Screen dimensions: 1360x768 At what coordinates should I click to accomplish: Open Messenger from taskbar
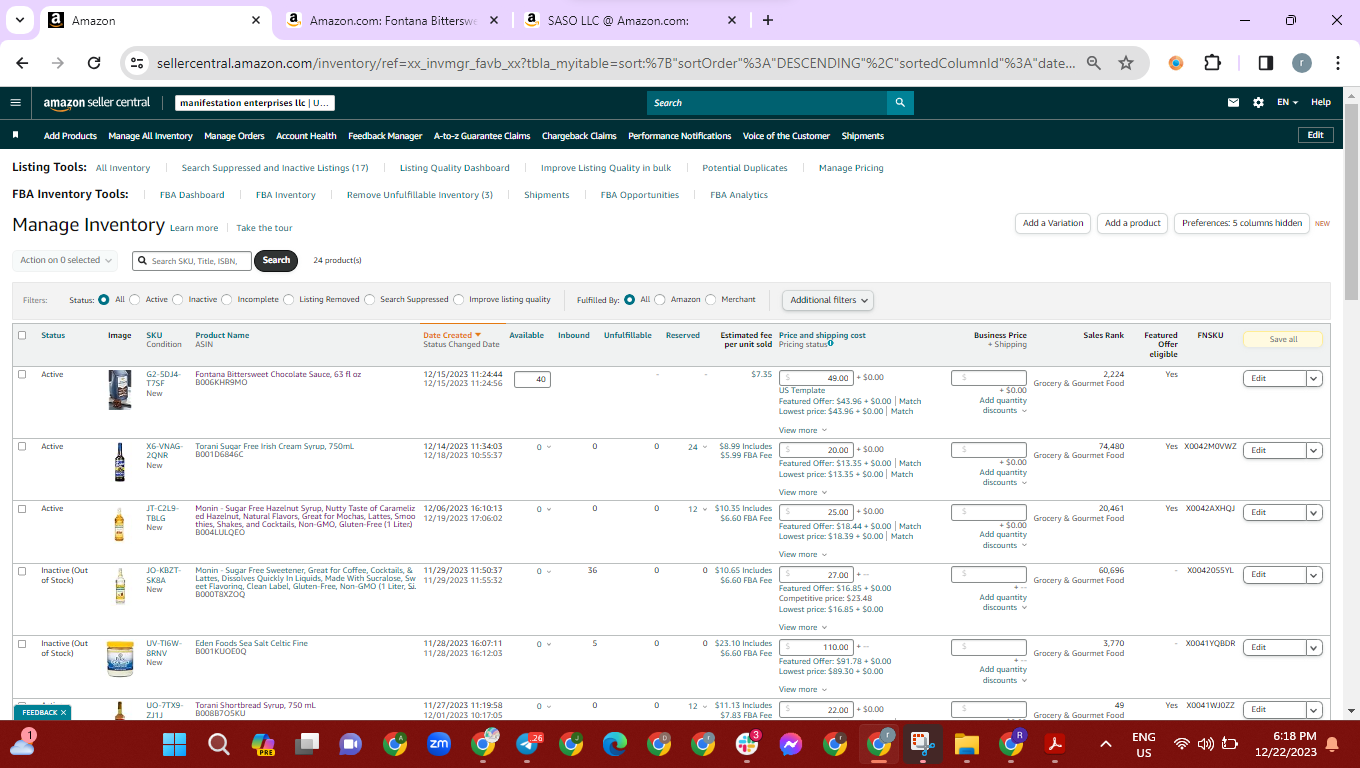[x=790, y=744]
